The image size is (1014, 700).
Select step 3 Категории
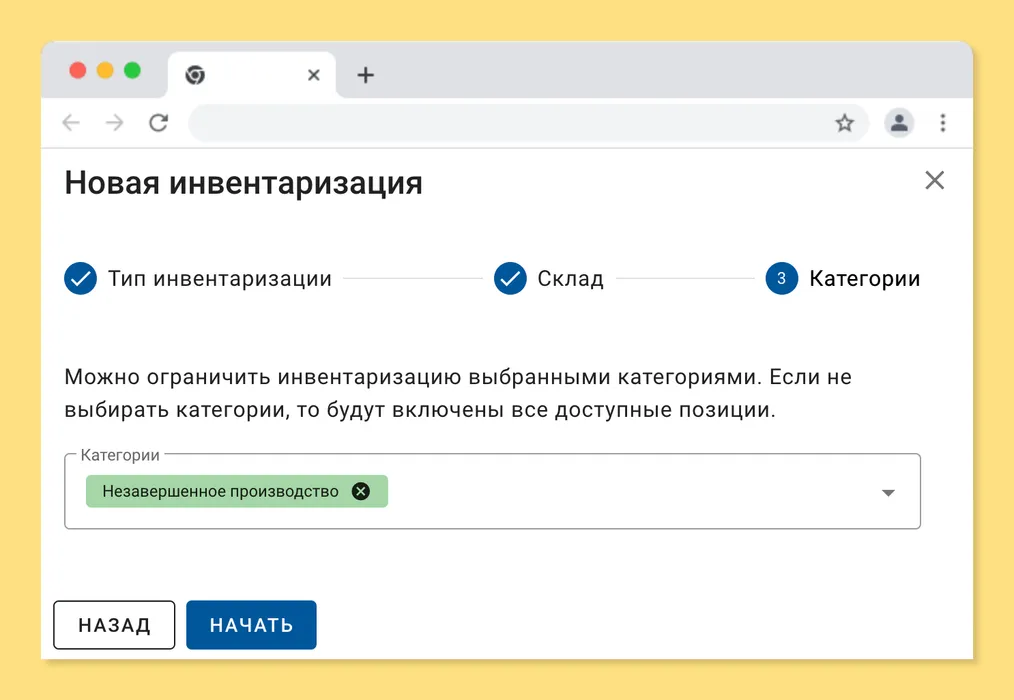click(x=843, y=278)
